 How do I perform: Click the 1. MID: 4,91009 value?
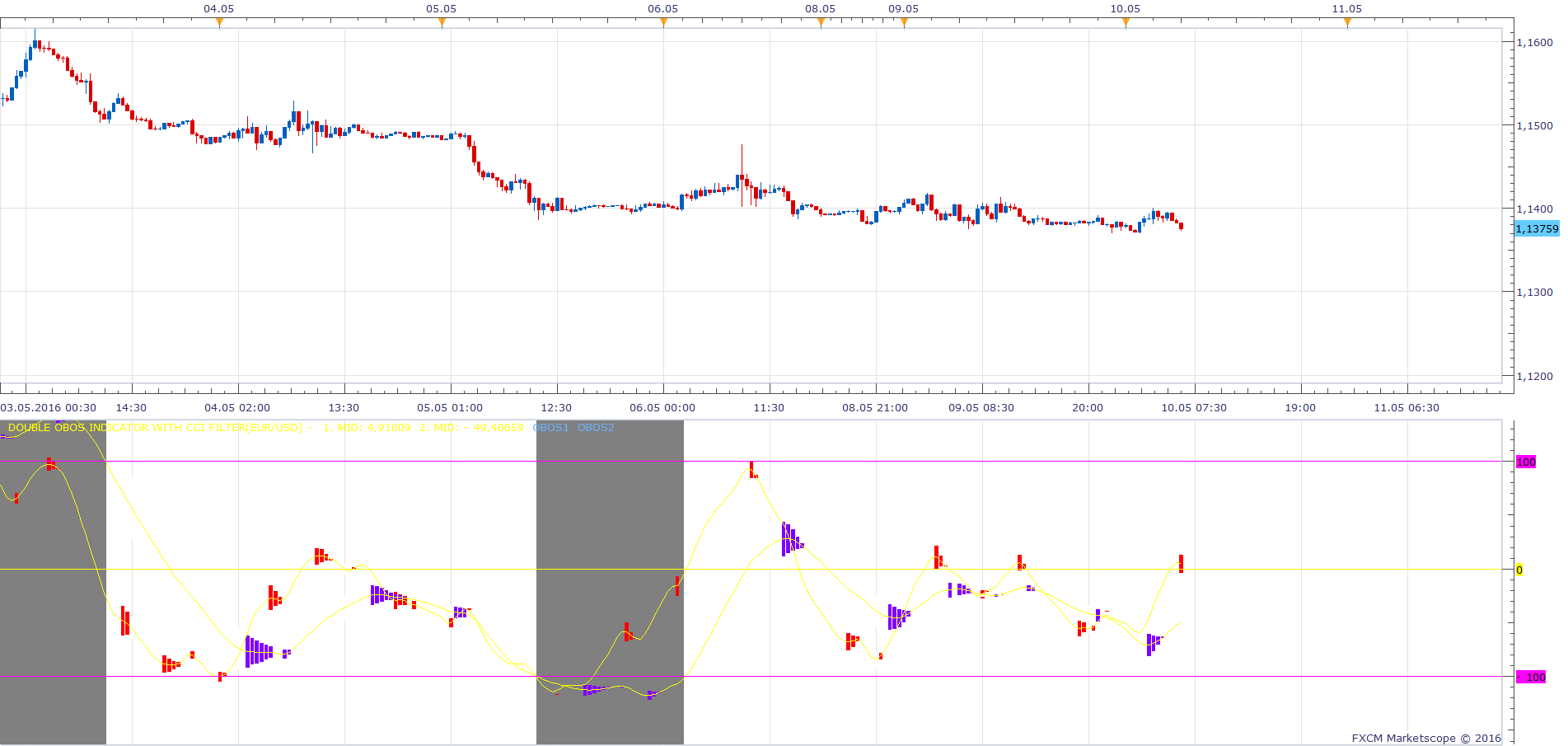367,427
